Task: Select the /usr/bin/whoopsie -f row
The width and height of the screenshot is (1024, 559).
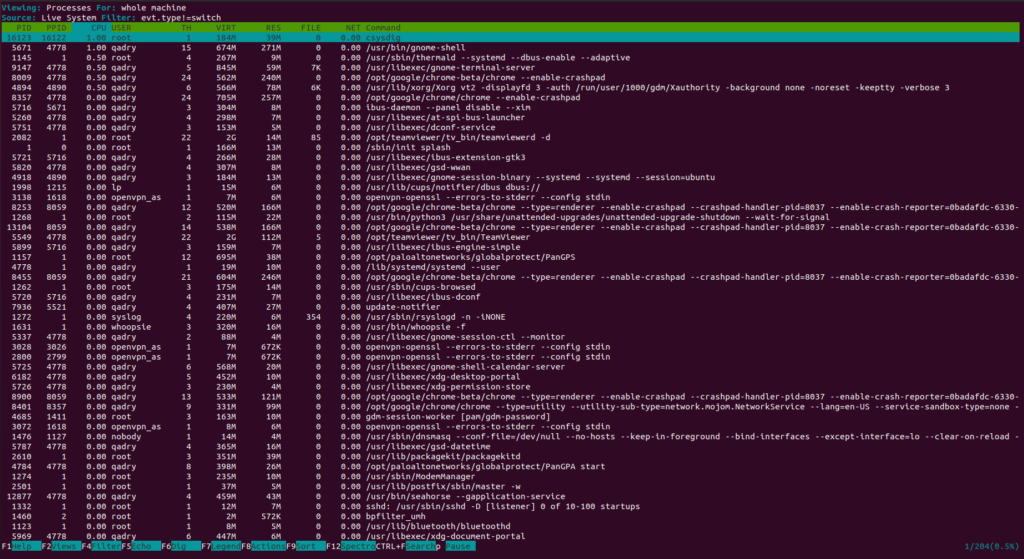Action: pyautogui.click(x=511, y=327)
